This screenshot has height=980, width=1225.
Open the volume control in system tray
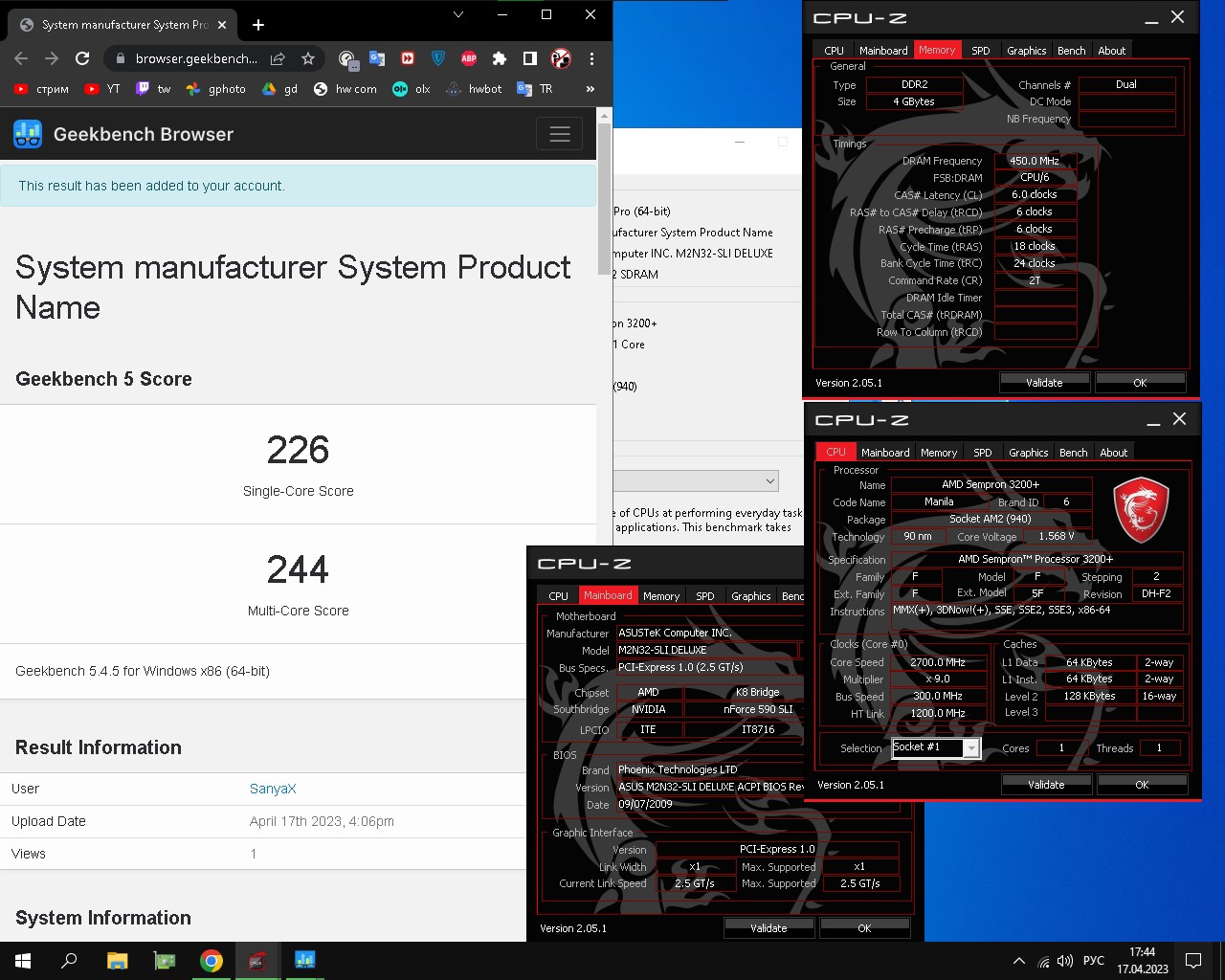click(1065, 961)
